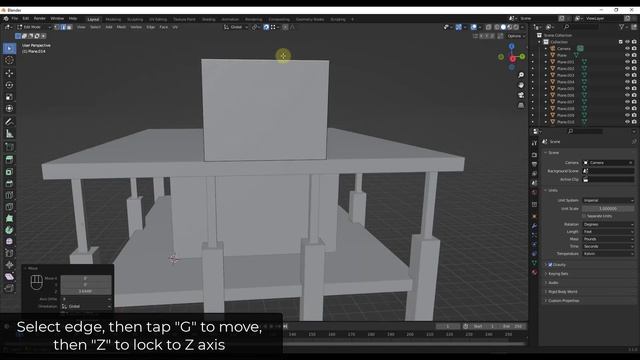
Task: Disable Plane.007 in renders
Action: click(x=634, y=102)
